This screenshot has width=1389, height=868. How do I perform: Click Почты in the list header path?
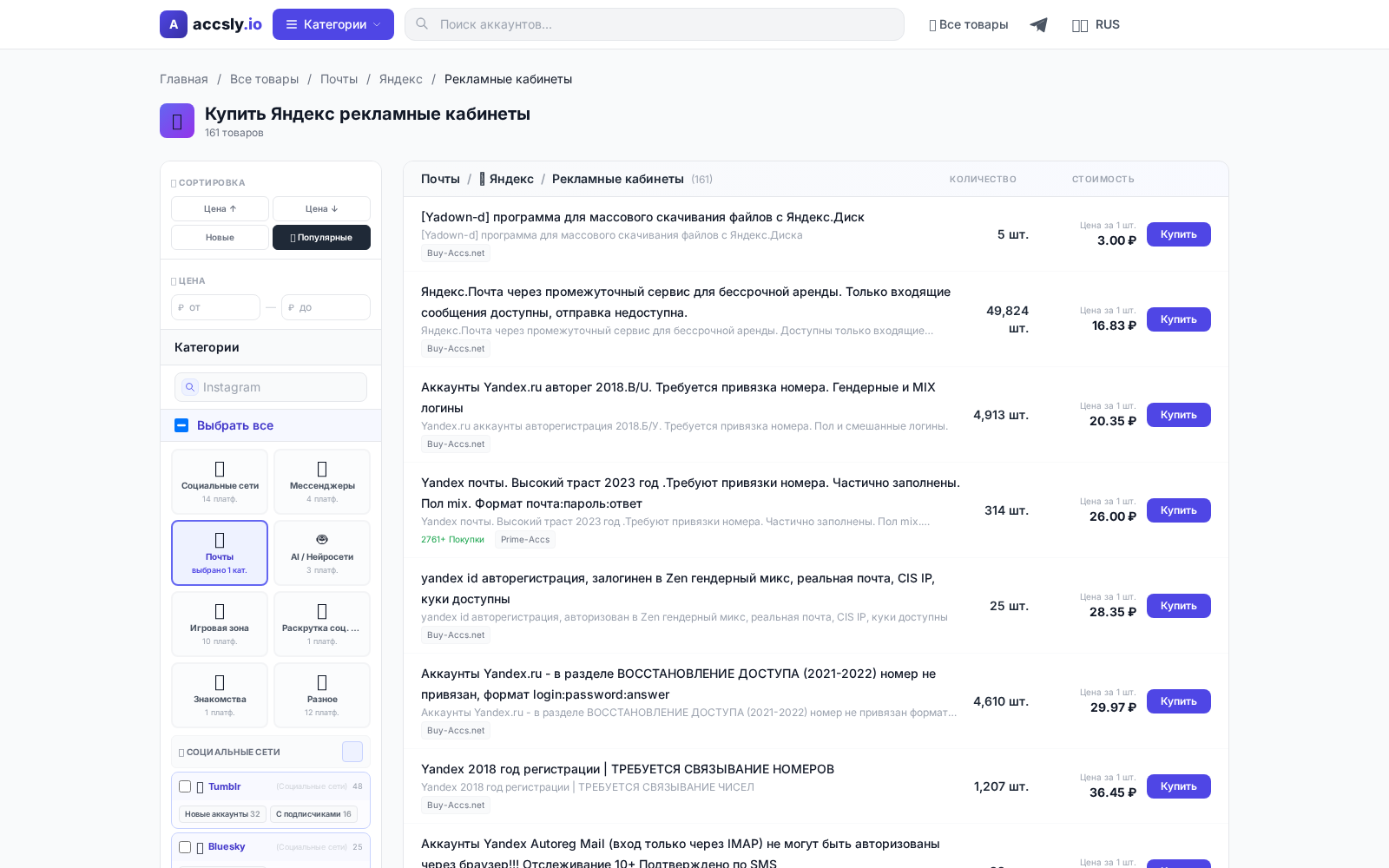[x=440, y=179]
